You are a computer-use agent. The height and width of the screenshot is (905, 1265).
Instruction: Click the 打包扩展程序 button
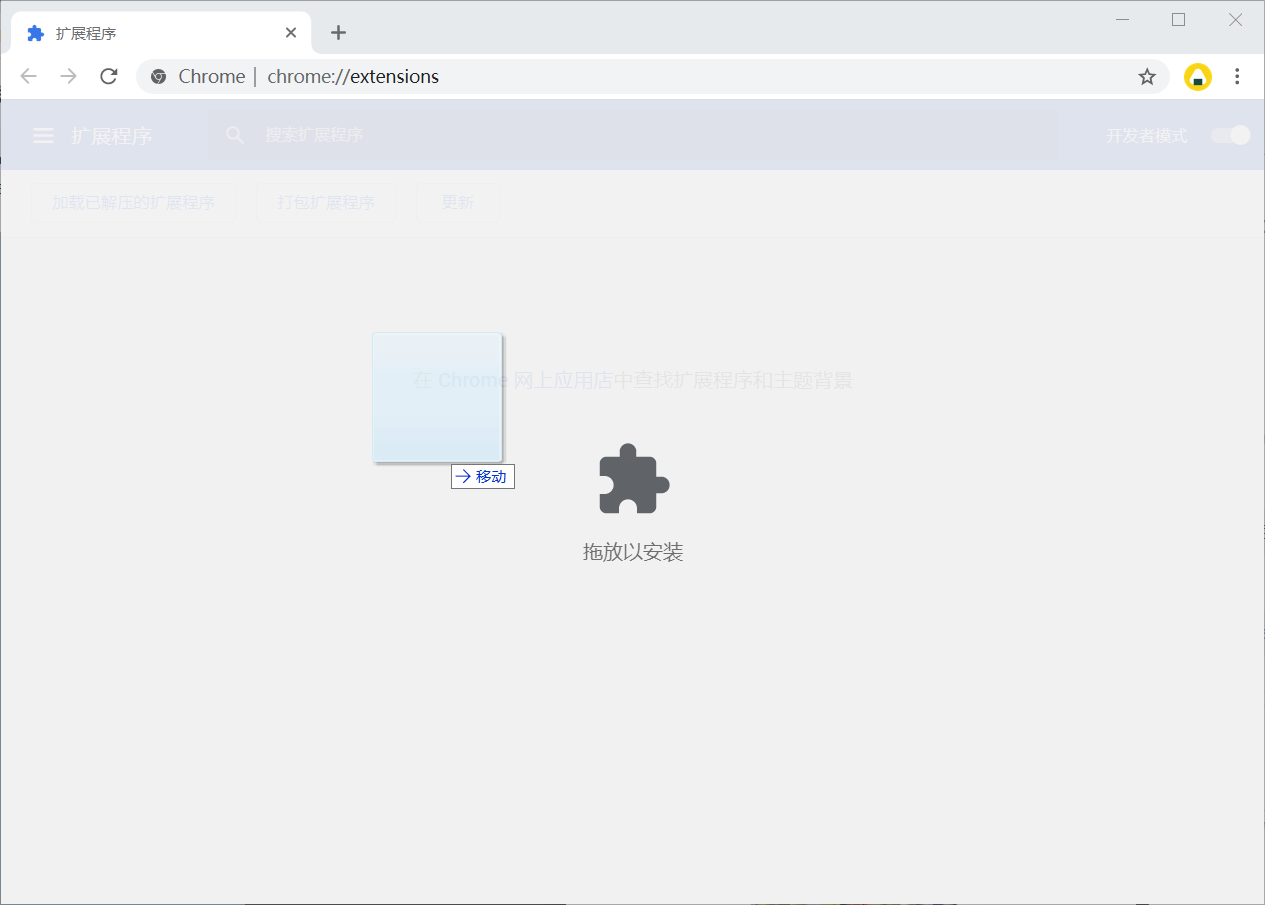[326, 202]
